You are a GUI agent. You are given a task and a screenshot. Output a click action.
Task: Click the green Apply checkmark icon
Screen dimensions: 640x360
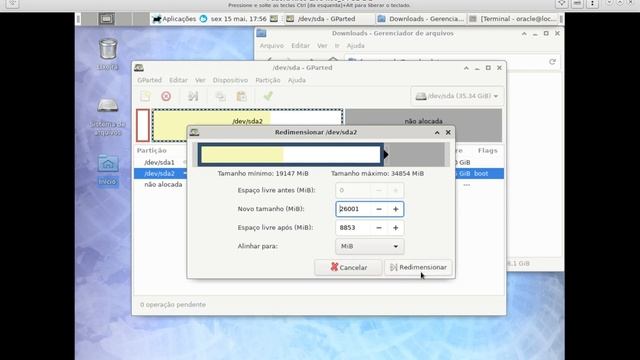[x=268, y=96]
